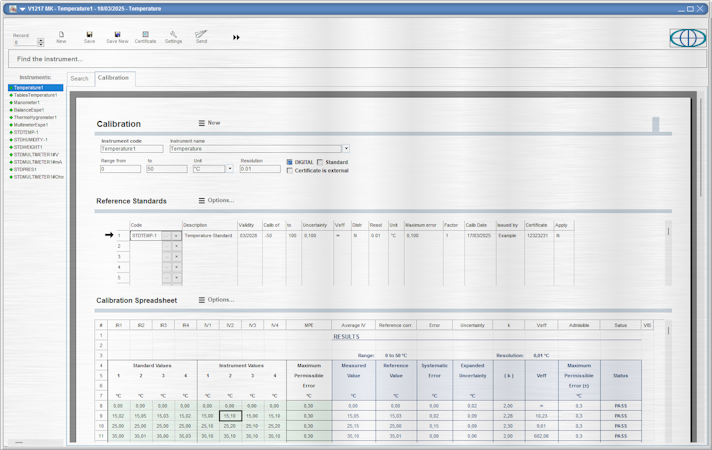Click the Save toolbar icon
Screen dimensions: 712x450
point(89,37)
